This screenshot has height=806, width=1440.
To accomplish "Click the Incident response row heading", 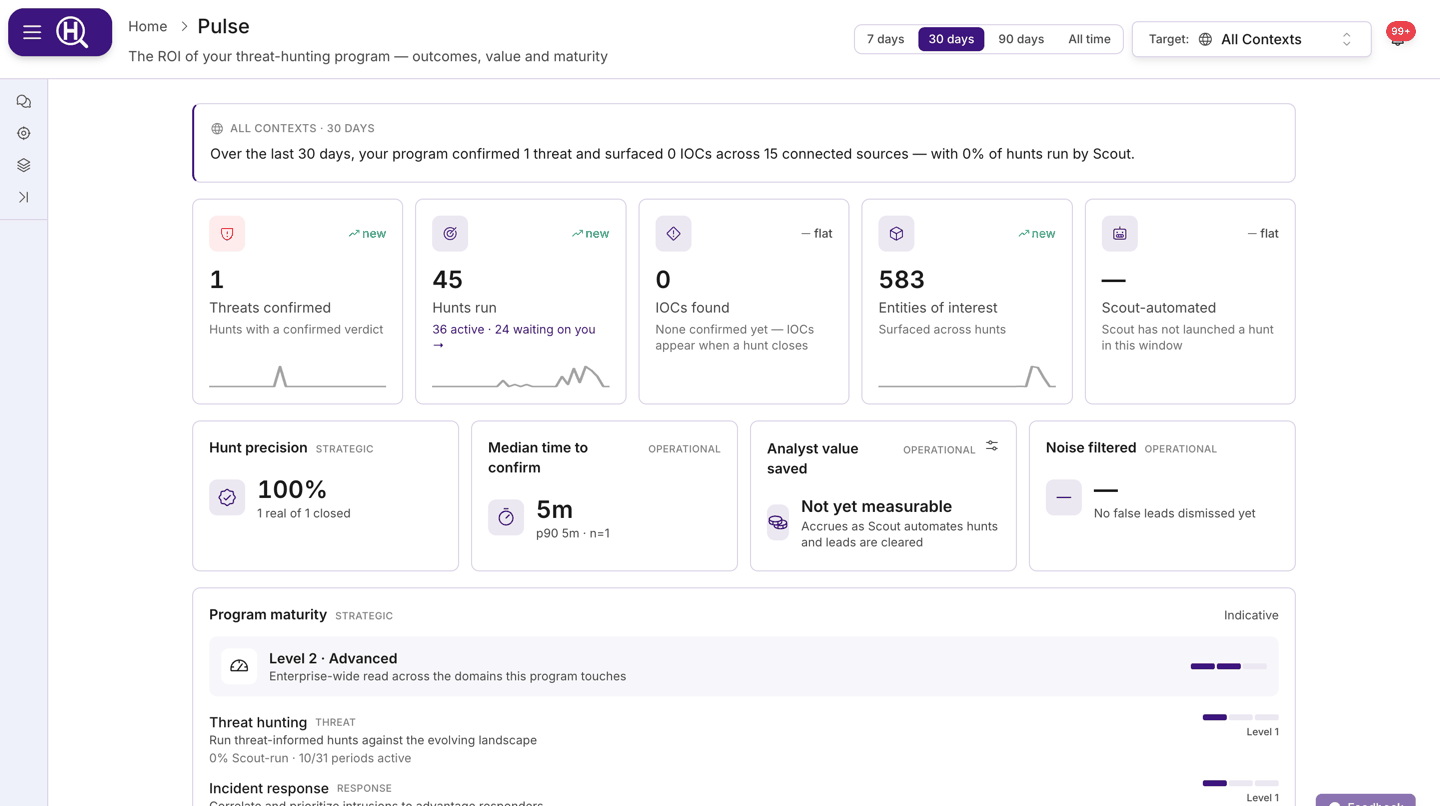I will click(x=269, y=788).
